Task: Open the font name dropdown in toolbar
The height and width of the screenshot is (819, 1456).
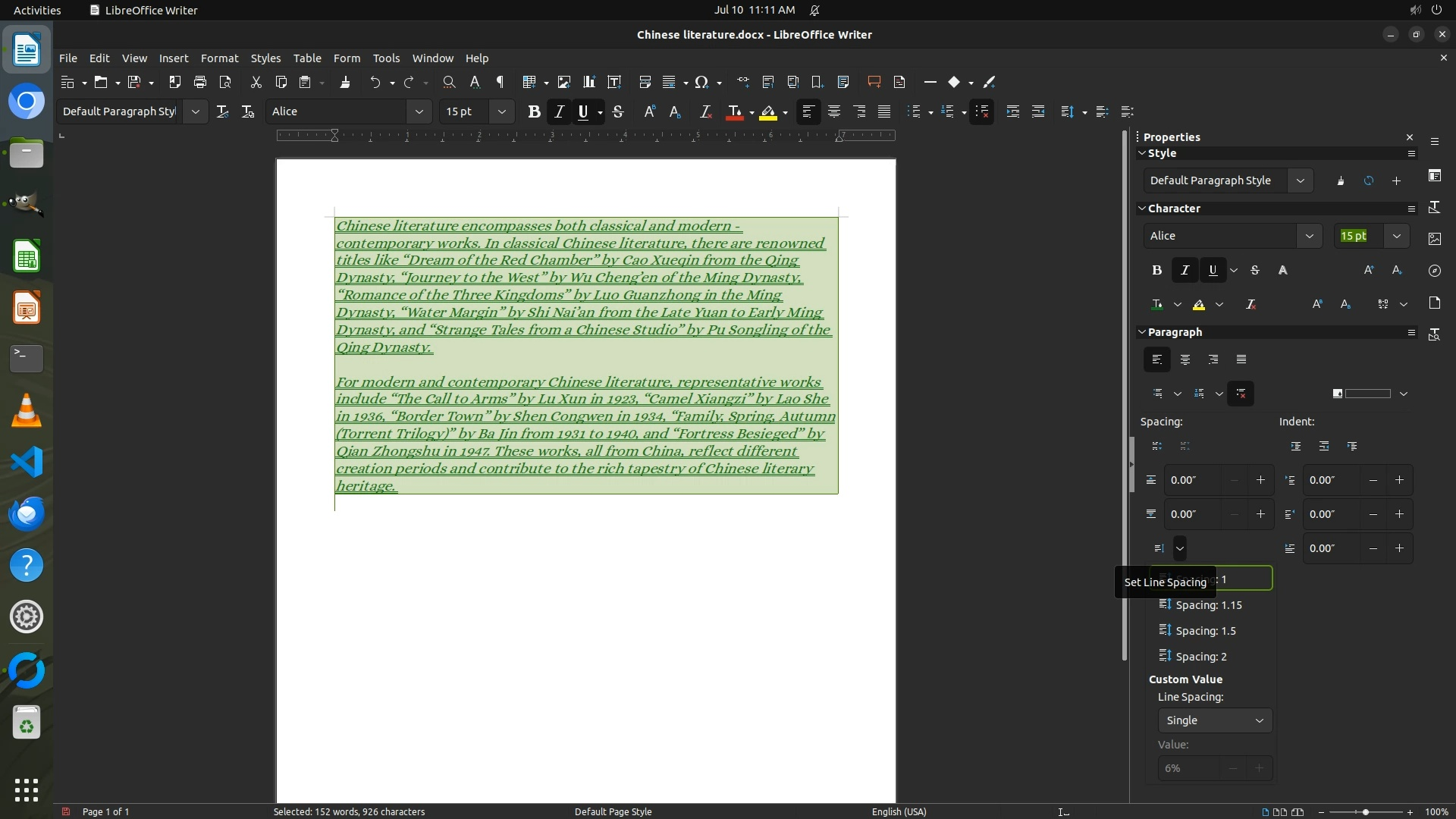Action: (x=419, y=111)
